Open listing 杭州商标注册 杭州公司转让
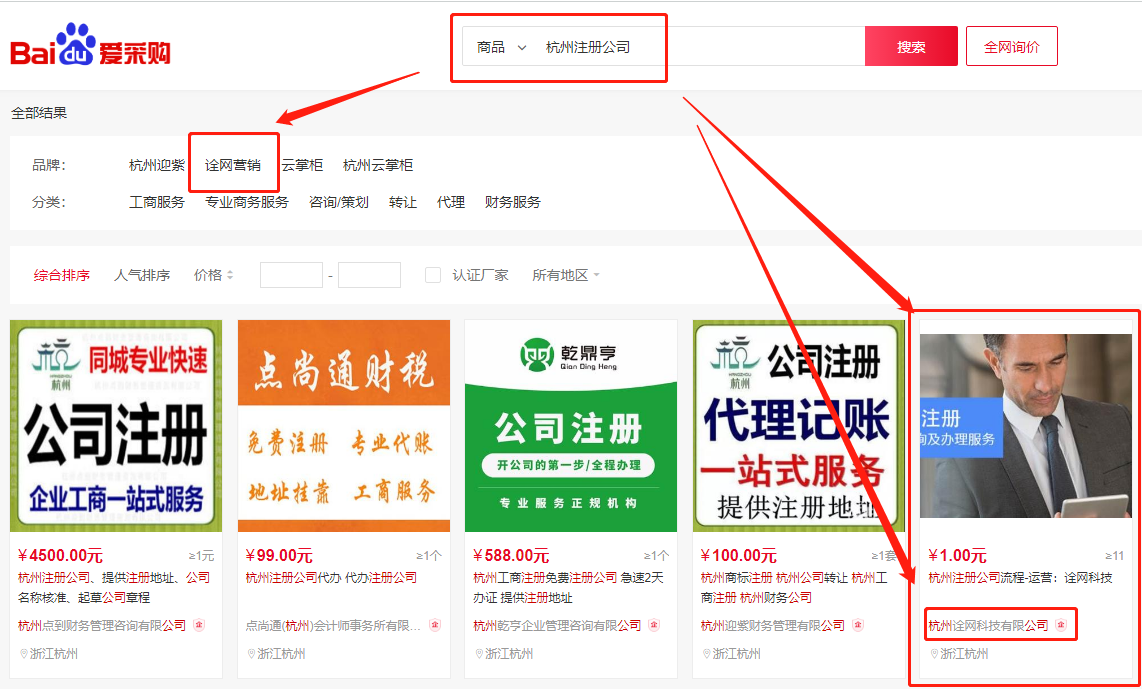The image size is (1142, 689). pos(795,588)
